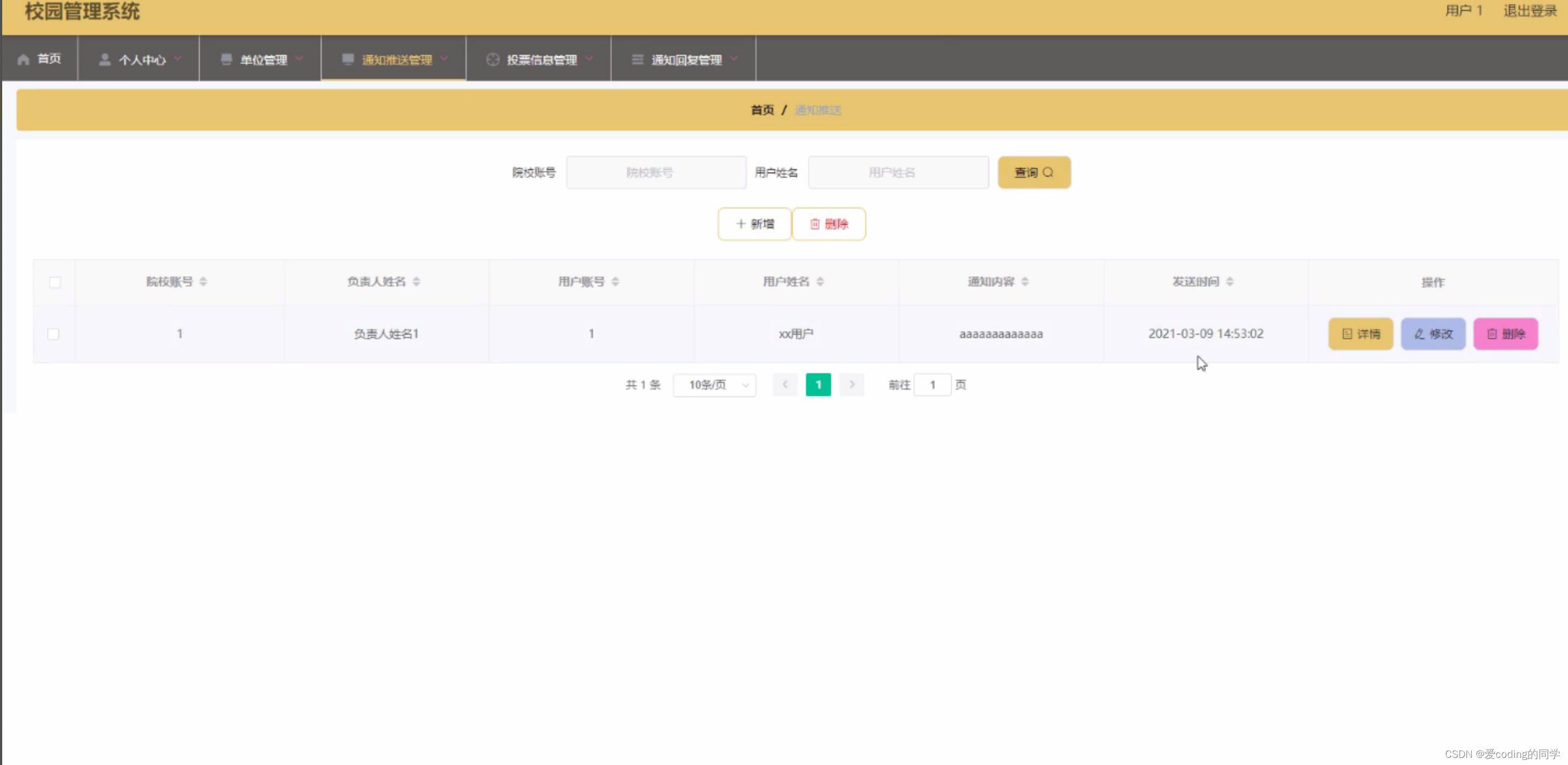Open the 单位管理 menu
Image resolution: width=1568 pixels, height=765 pixels.
point(263,59)
